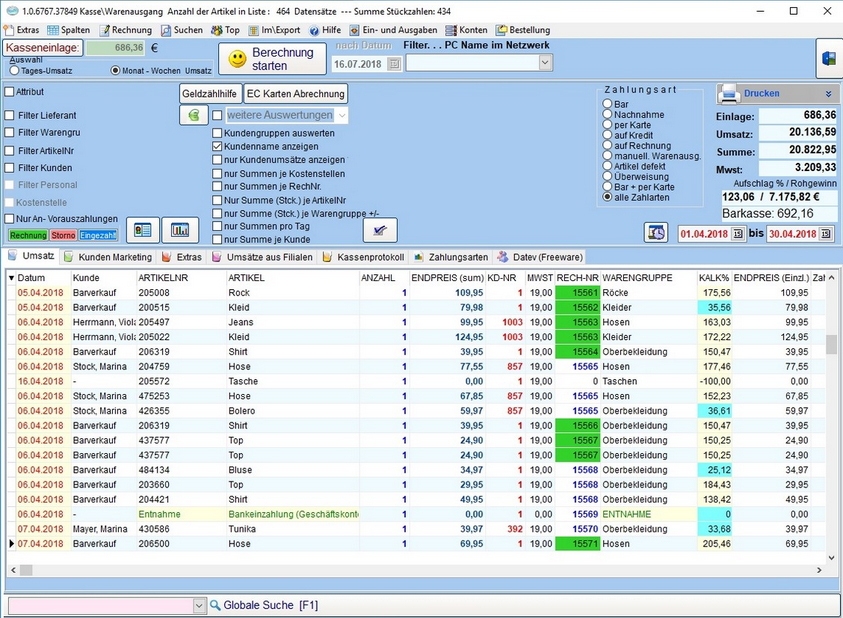This screenshot has width=843, height=618.
Task: Open the Globale Suche dropdown arrow
Action: click(x=198, y=605)
